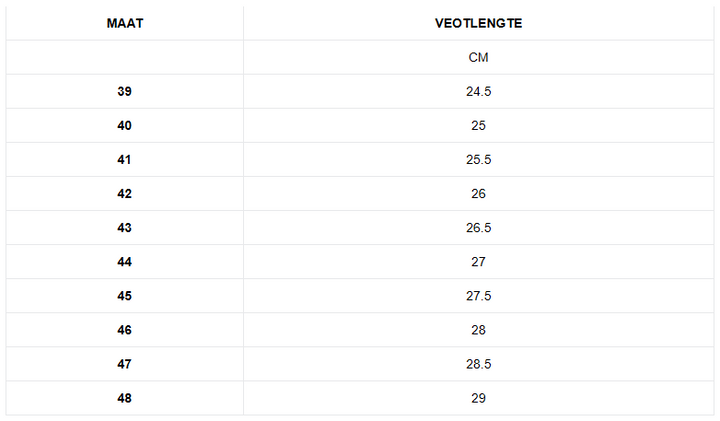Click the 28 length value

[478, 329]
